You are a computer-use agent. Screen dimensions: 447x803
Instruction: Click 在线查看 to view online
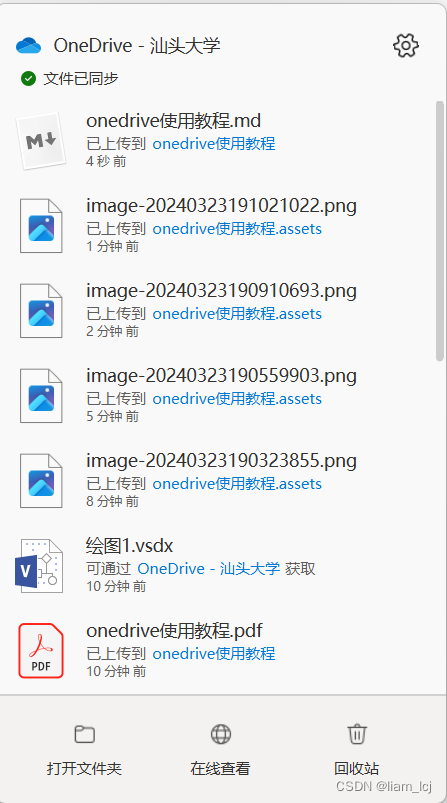pyautogui.click(x=221, y=749)
